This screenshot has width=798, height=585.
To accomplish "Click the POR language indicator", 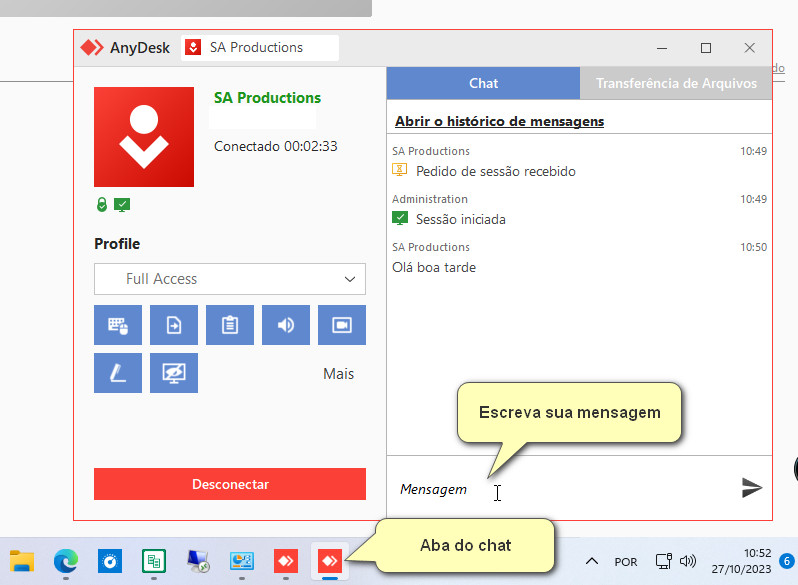I will click(625, 562).
